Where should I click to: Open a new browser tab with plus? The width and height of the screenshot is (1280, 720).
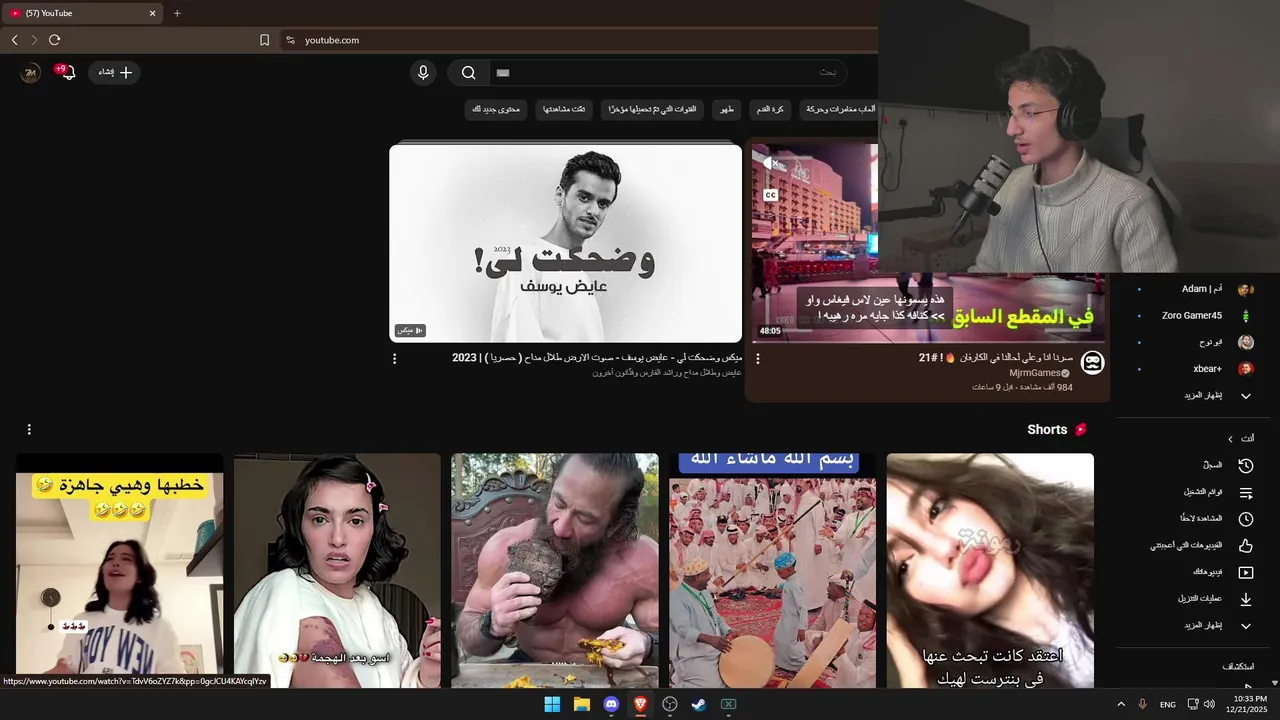[177, 13]
